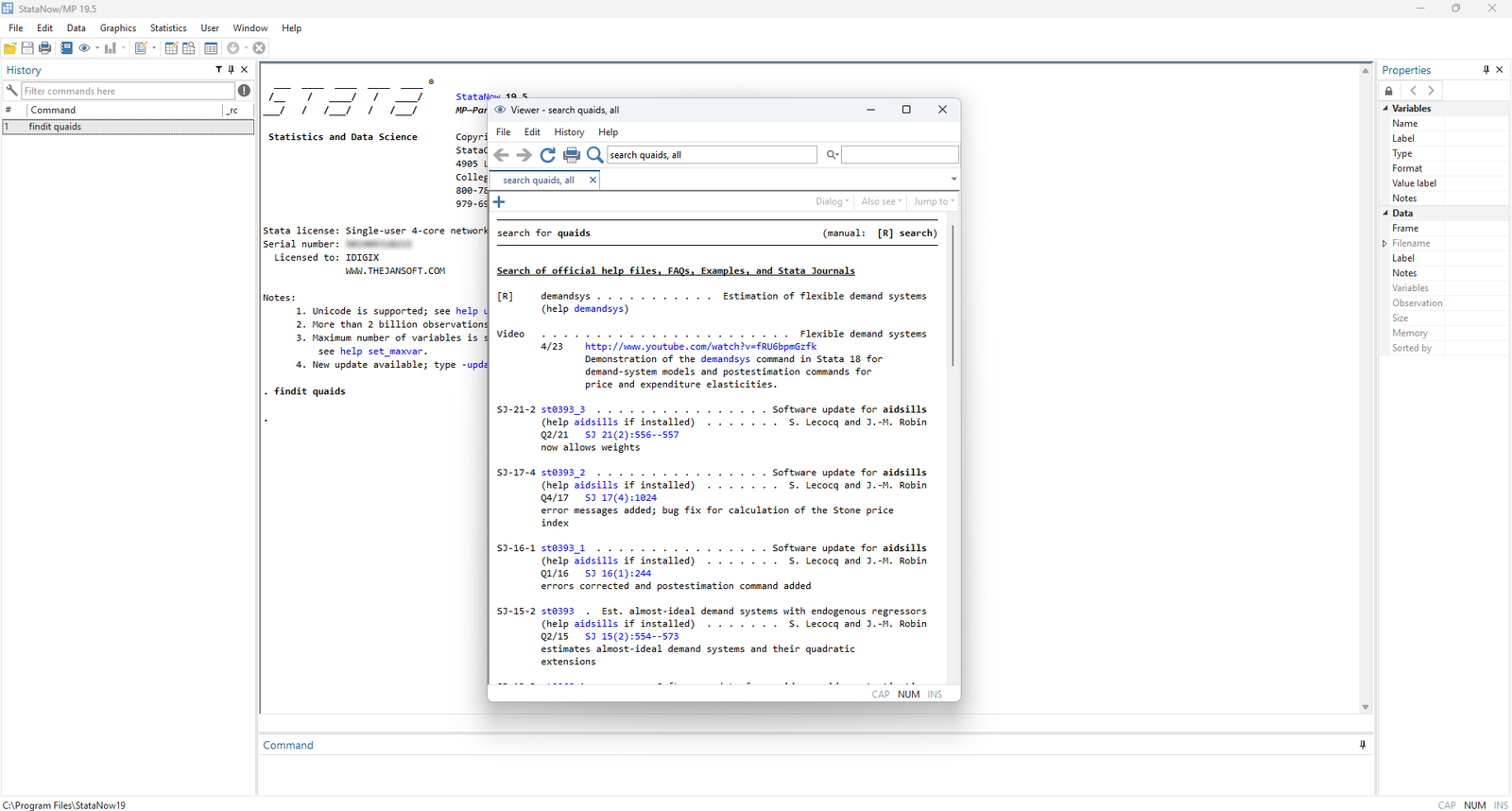Click the lock icon in the Properties panel
This screenshot has width=1512, height=811.
pyautogui.click(x=1388, y=91)
